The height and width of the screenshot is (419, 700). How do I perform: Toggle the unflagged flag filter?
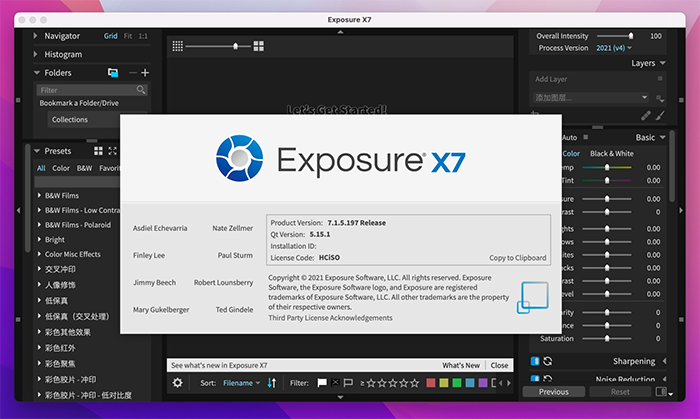[x=348, y=383]
